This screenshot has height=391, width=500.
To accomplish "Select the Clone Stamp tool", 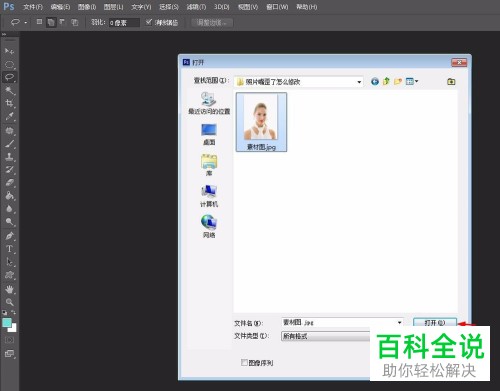I will [9, 157].
